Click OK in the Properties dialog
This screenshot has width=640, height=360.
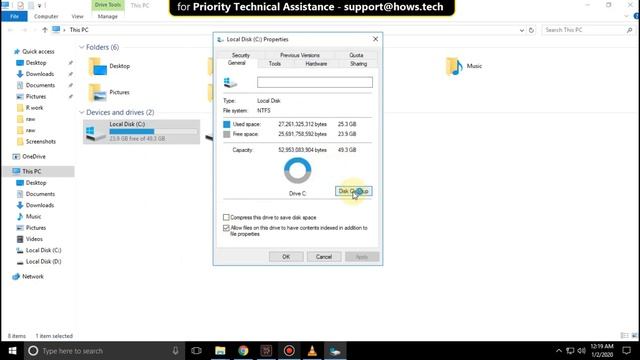[x=286, y=257]
